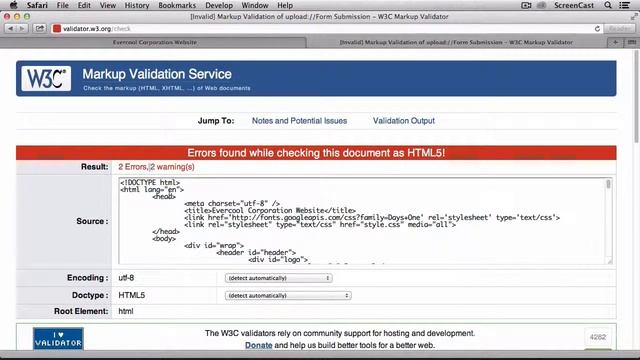Open the Edit menu
Image resolution: width=640 pixels, height=360 pixels.
(x=84, y=5)
